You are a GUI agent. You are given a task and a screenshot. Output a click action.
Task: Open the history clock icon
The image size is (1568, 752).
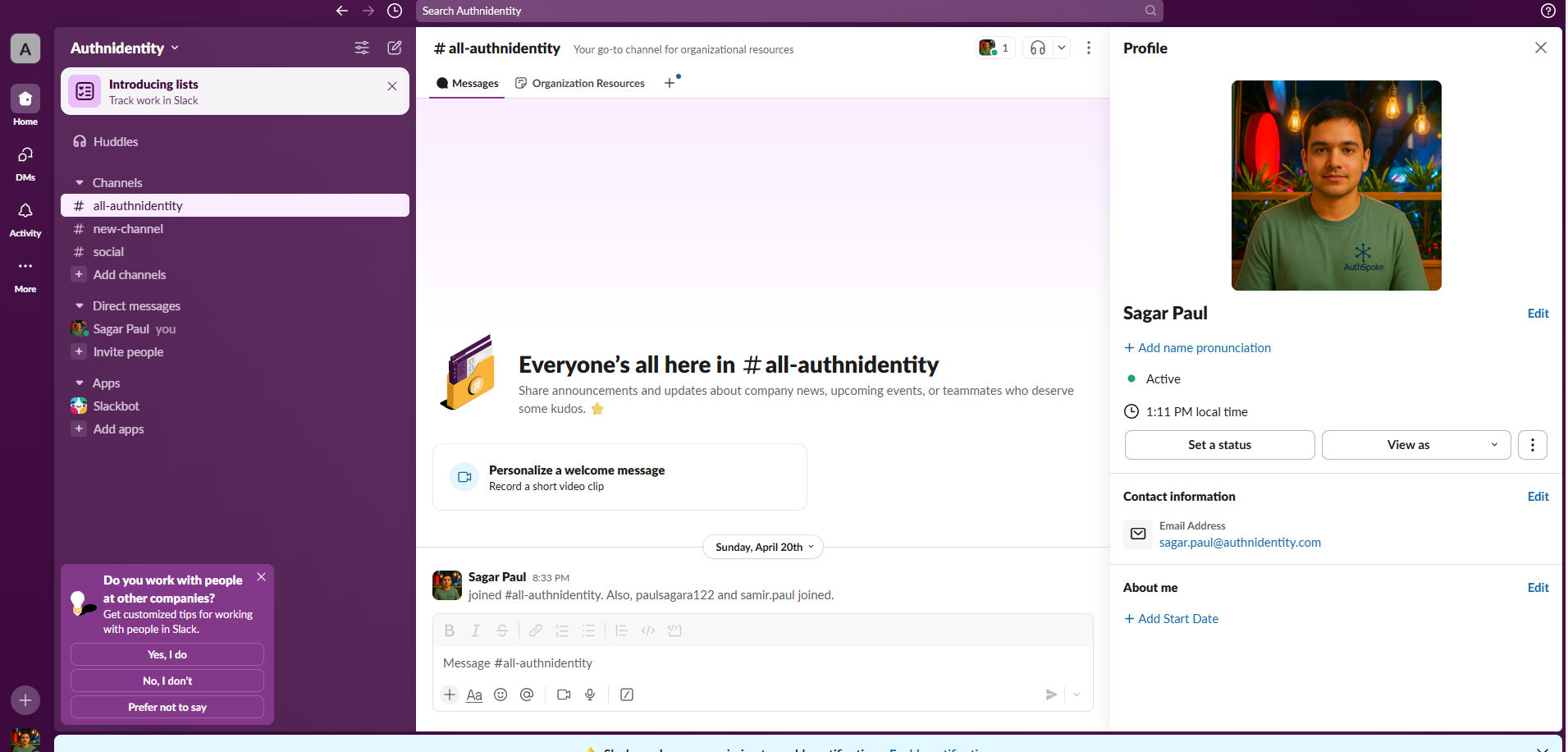coord(395,11)
